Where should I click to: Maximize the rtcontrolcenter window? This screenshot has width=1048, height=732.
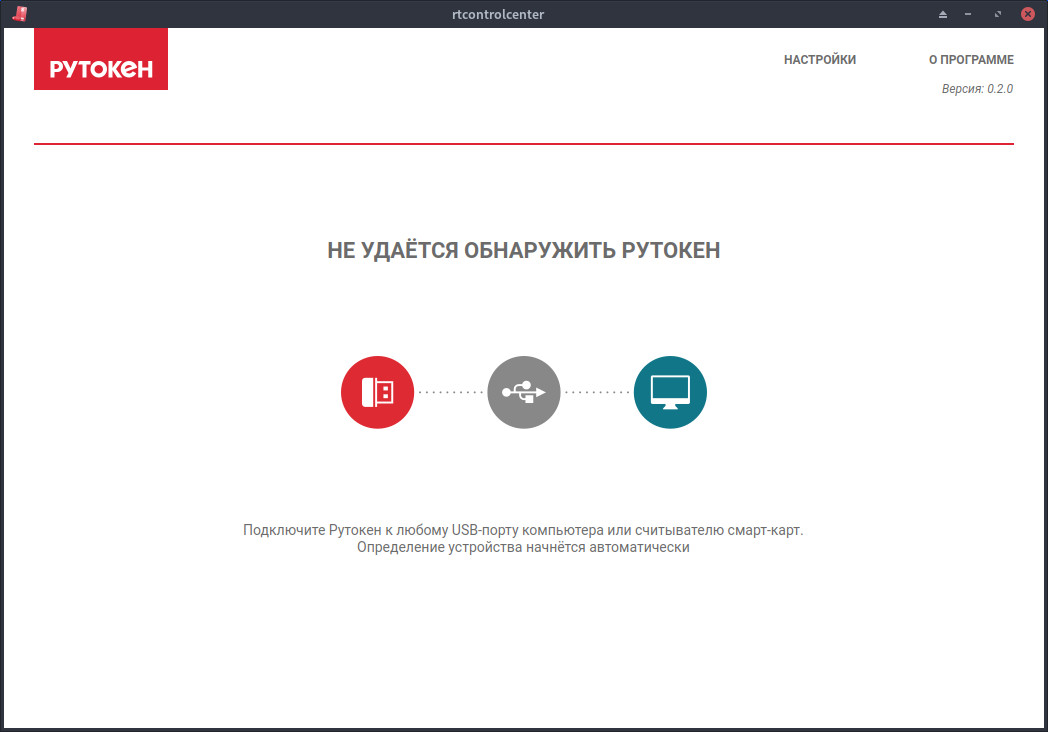998,14
